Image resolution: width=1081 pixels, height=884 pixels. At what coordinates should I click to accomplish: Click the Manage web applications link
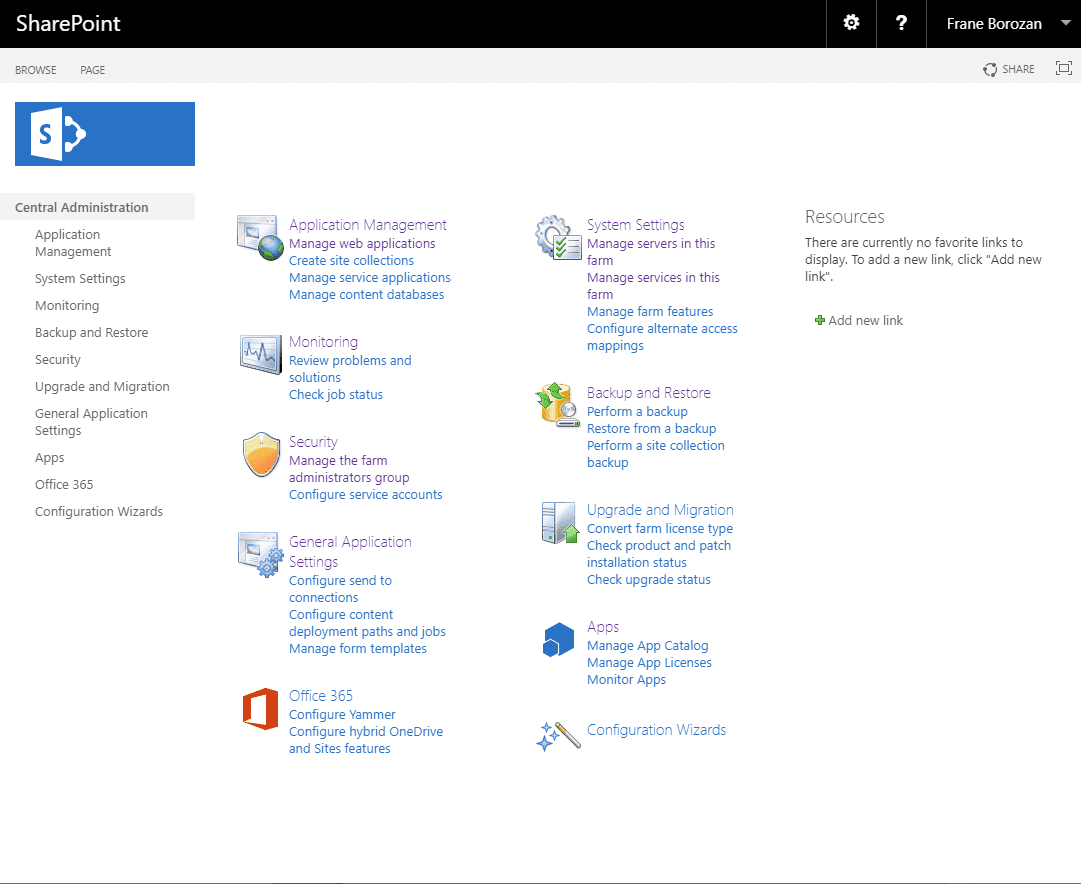tap(362, 243)
